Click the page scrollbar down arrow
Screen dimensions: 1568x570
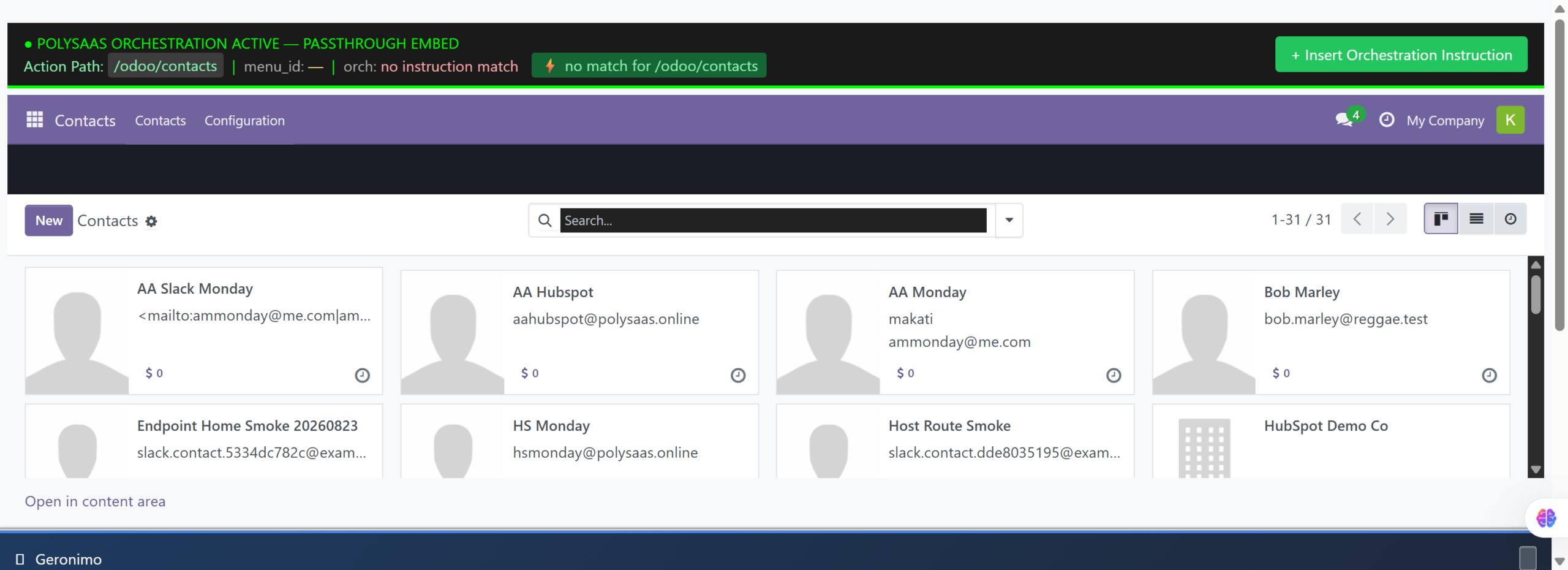[x=1560, y=561]
